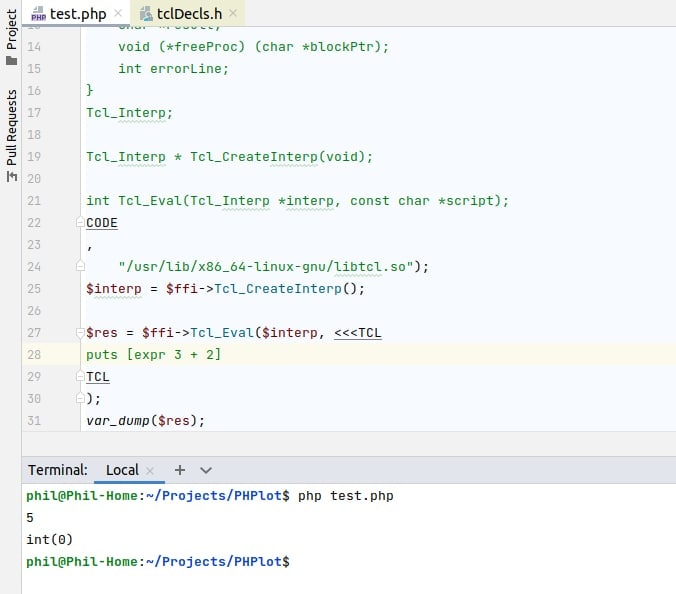Click the PHP file icon on test.php tab
The height and width of the screenshot is (594, 676).
pos(38,14)
